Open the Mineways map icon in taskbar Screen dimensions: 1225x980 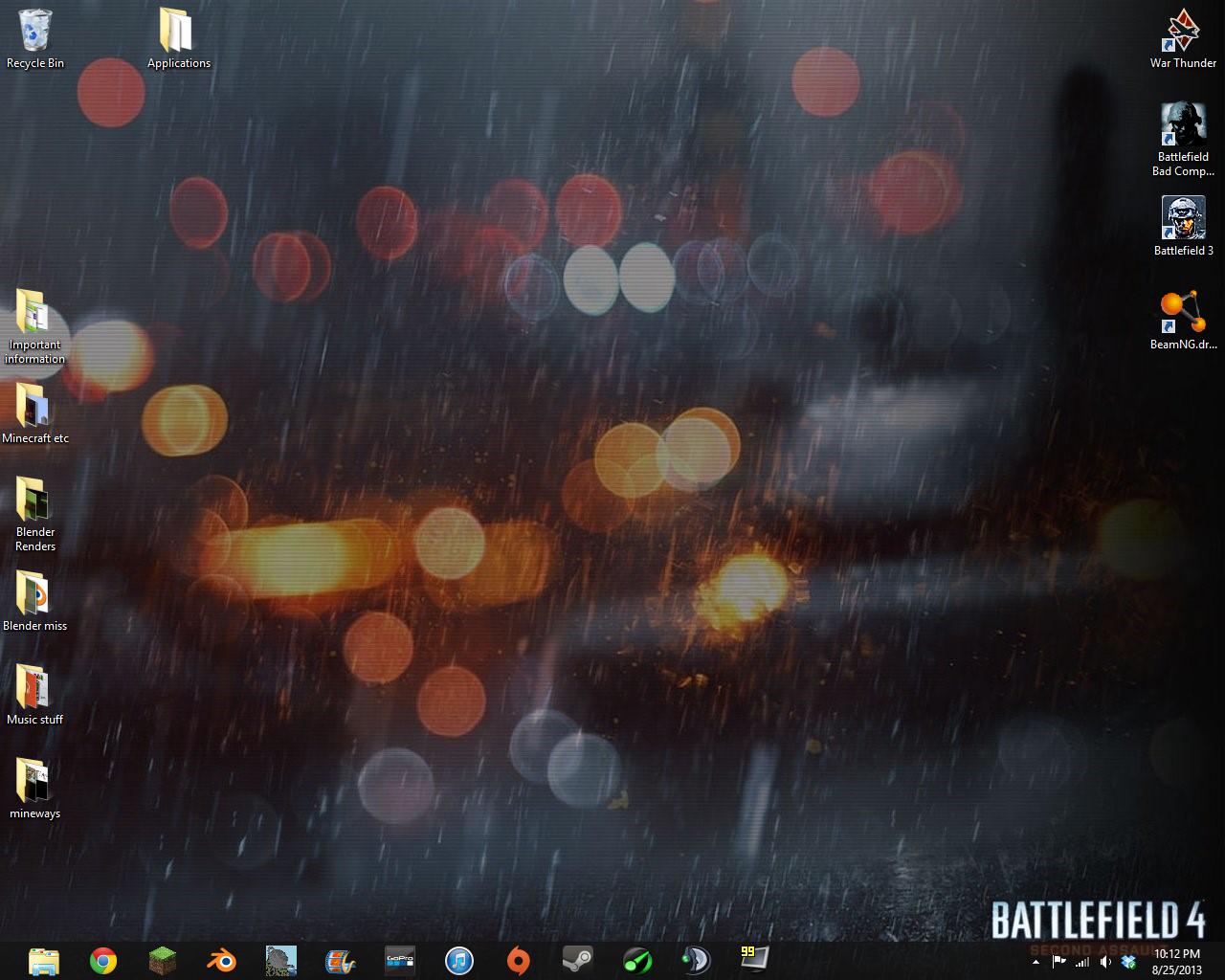point(281,960)
